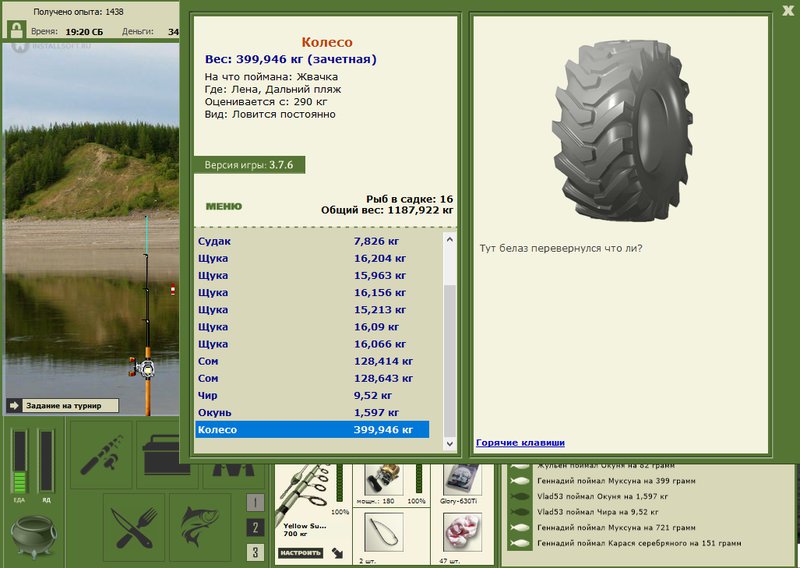
Task: Click the ЯД poison level bar
Action: 46,462
